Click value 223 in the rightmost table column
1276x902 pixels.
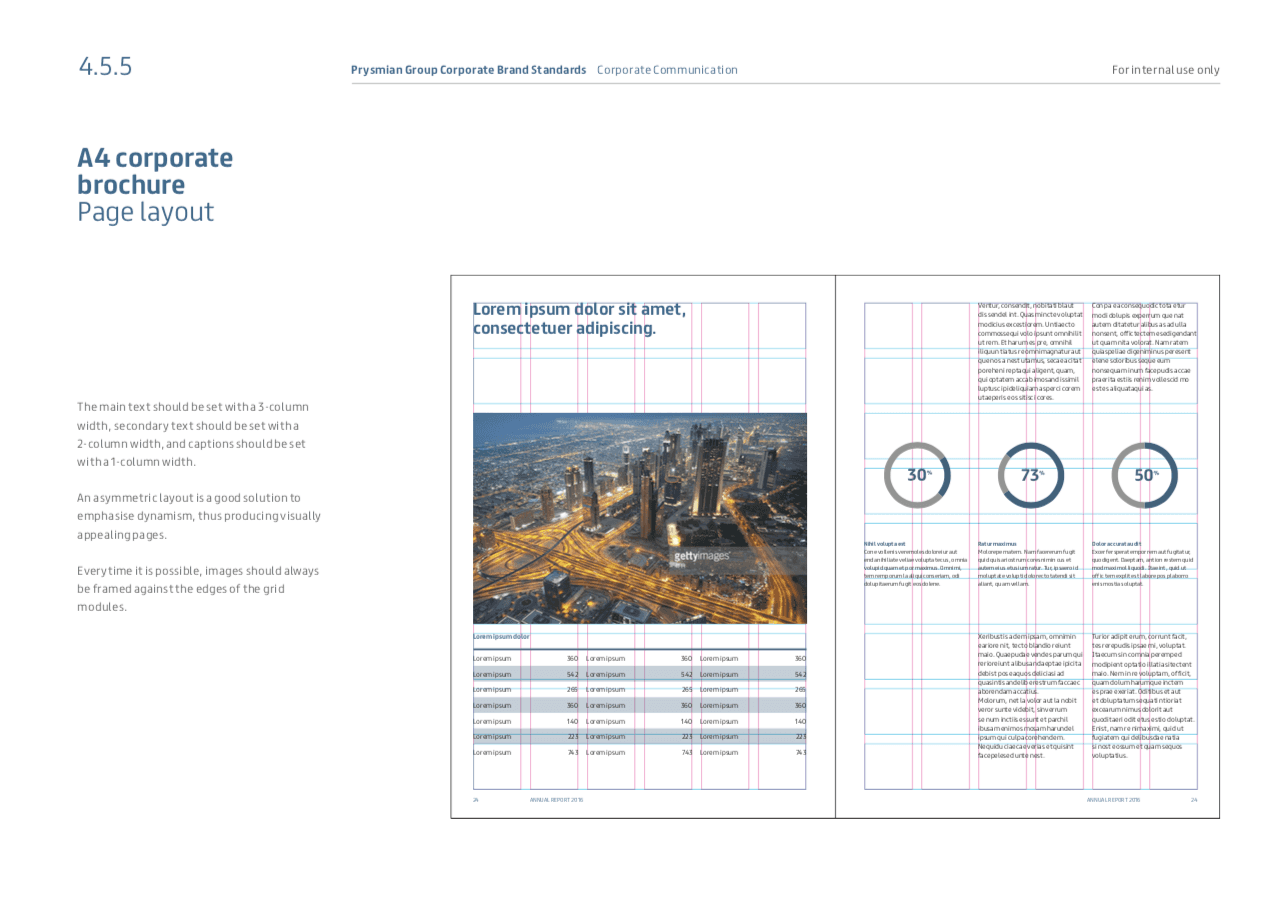(x=800, y=737)
